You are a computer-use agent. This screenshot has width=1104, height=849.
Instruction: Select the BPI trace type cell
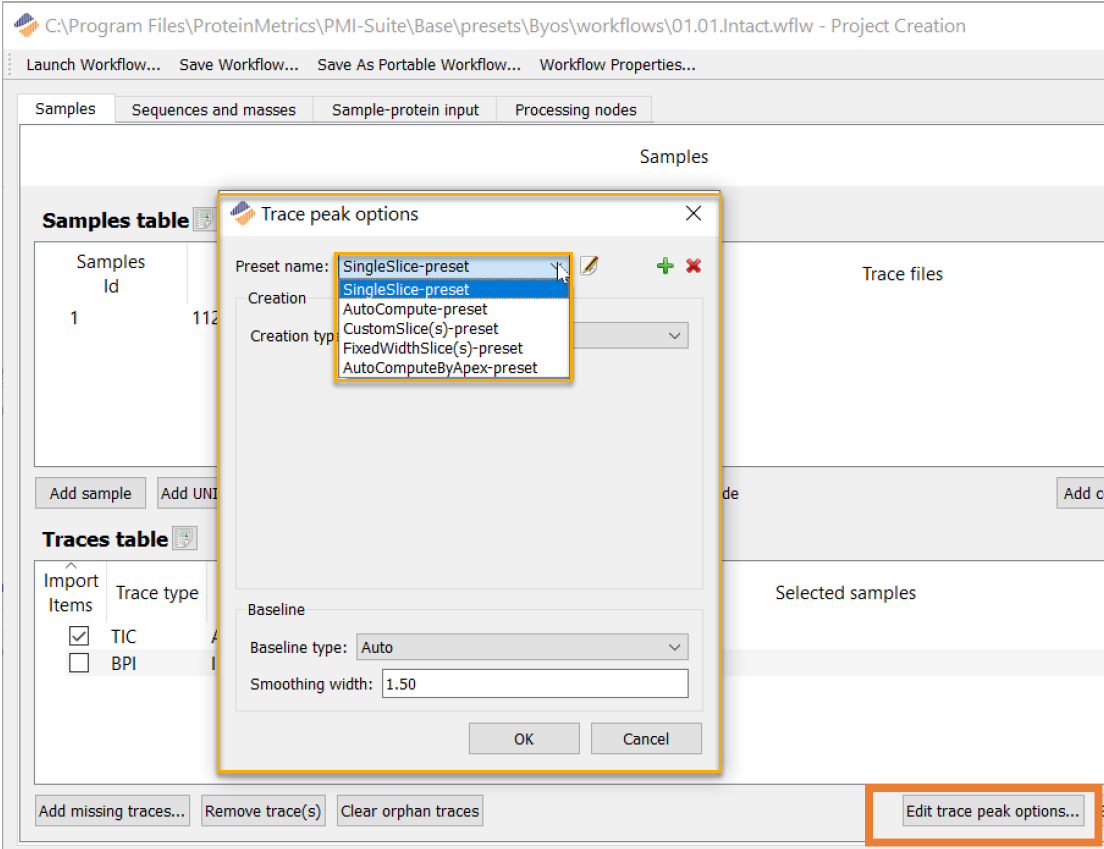[x=124, y=663]
